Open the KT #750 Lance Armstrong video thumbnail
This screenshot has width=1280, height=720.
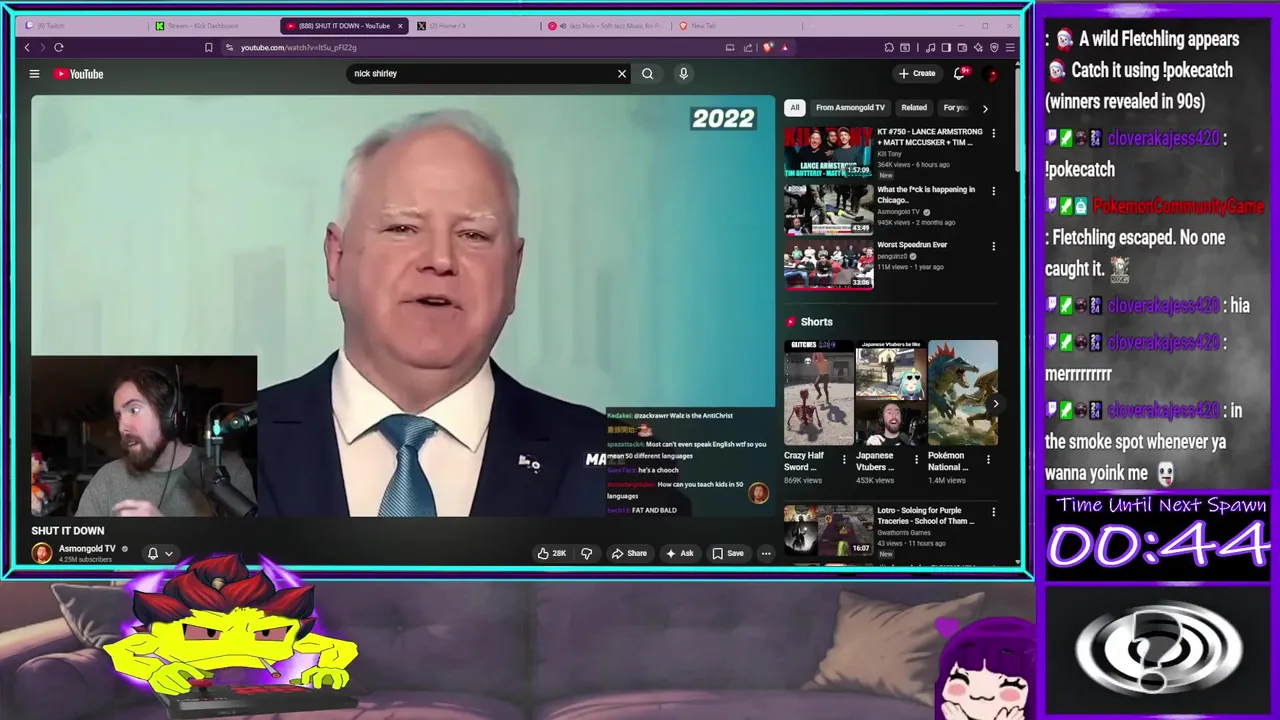[828, 152]
